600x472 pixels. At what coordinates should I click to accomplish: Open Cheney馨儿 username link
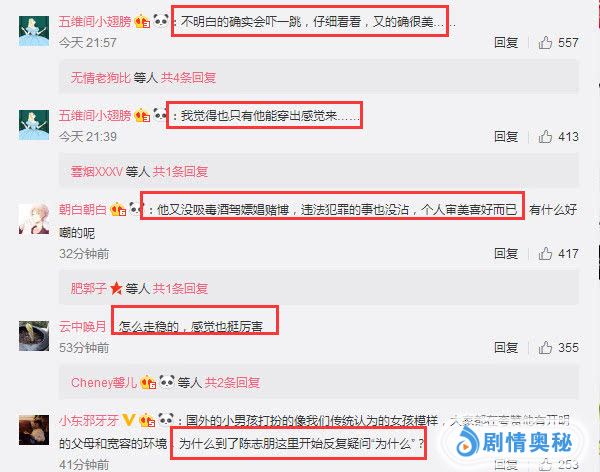tap(104, 382)
